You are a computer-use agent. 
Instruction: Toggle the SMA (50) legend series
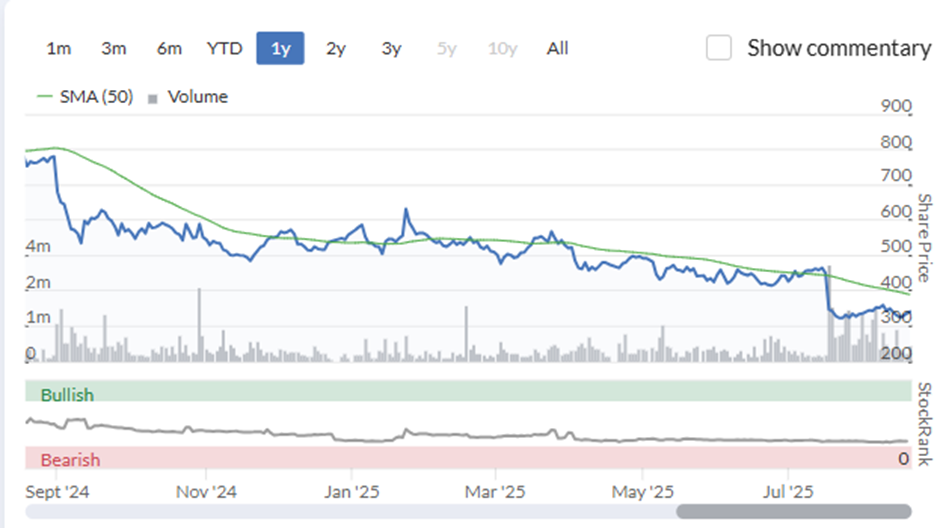(x=85, y=96)
